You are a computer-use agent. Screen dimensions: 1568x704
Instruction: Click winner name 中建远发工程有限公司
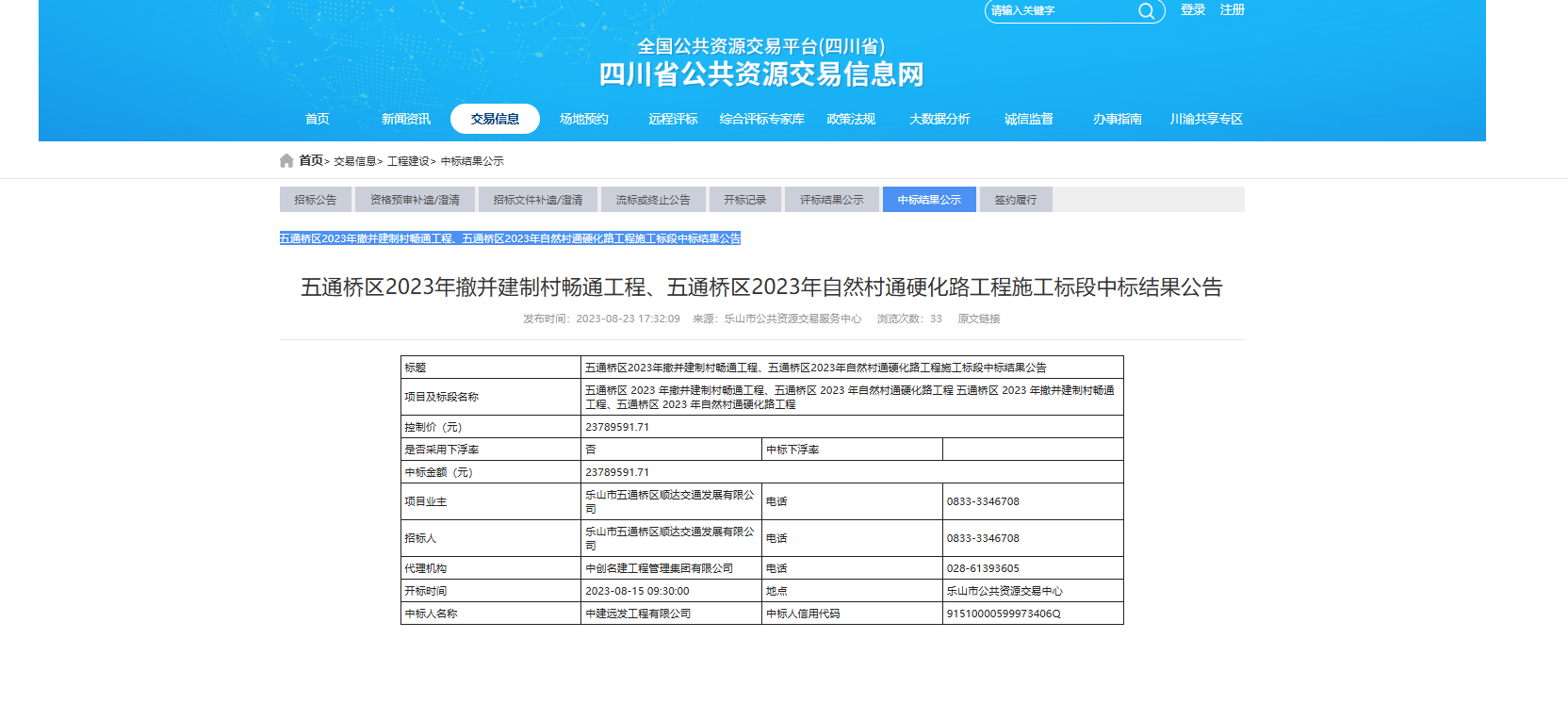point(638,614)
